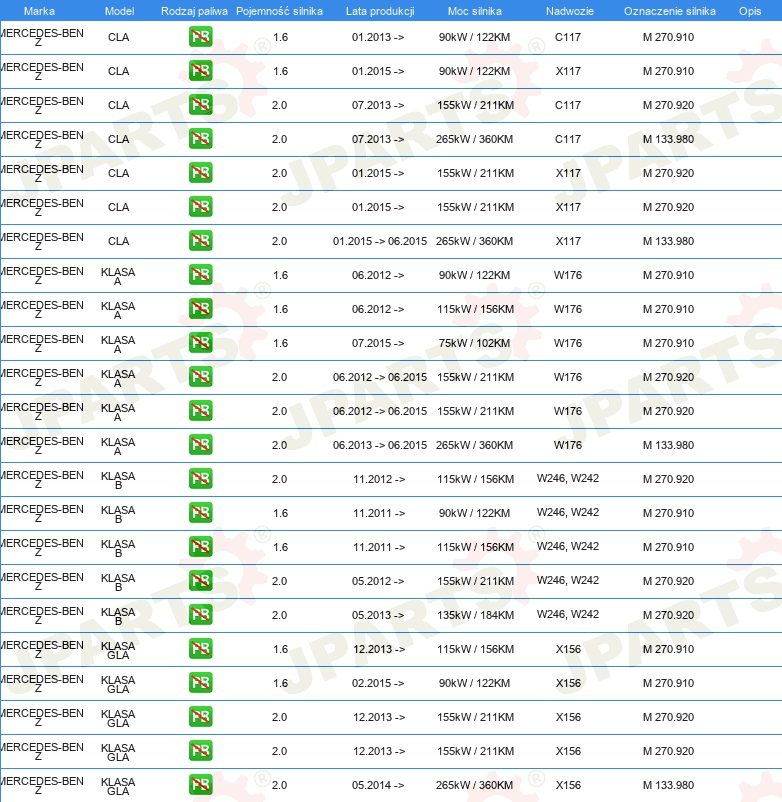This screenshot has width=782, height=802.
Task: Select 'M 133.980' in the KLASA GLA row
Action: (x=668, y=785)
